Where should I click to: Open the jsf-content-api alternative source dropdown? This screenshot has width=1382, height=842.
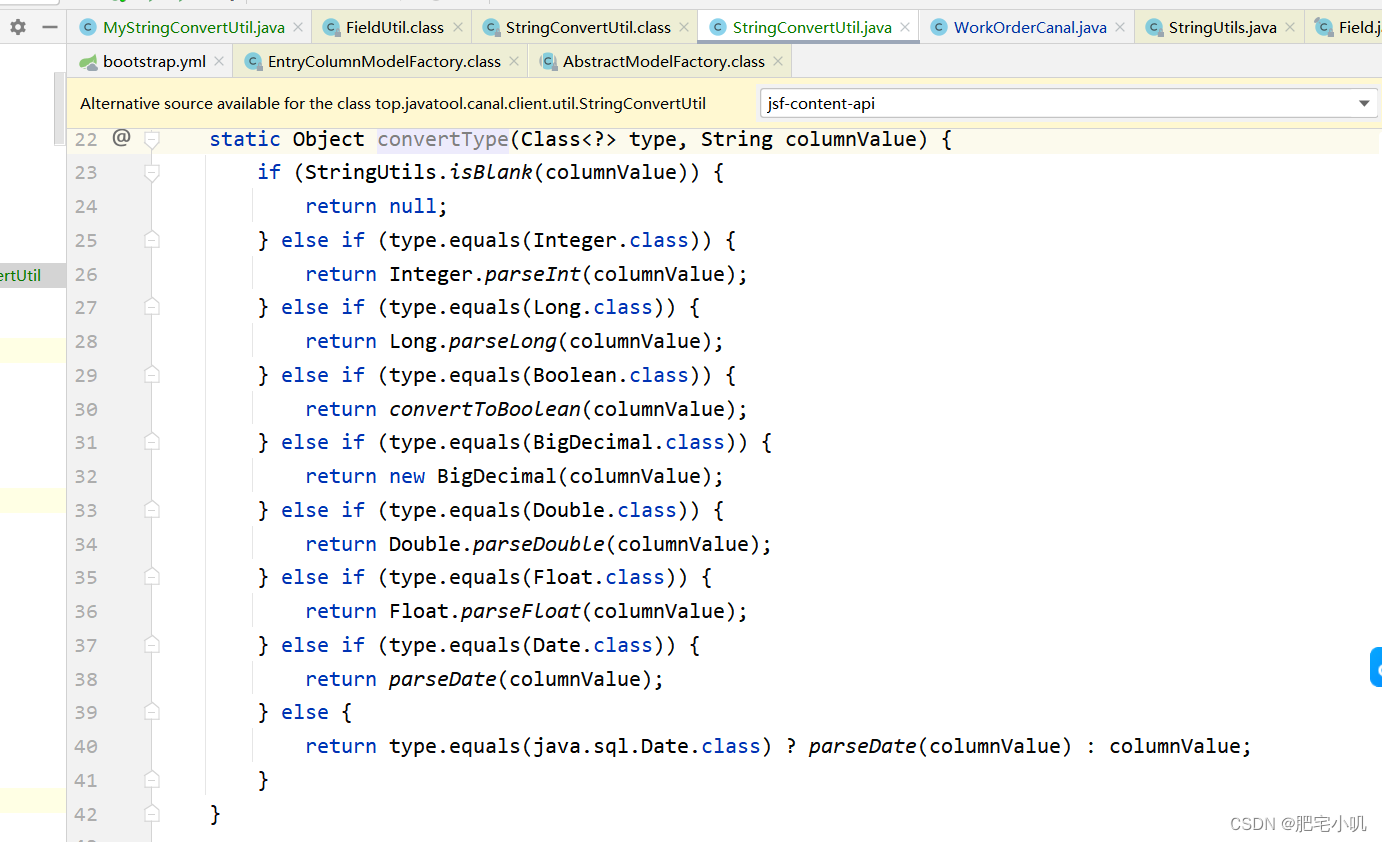point(1364,102)
